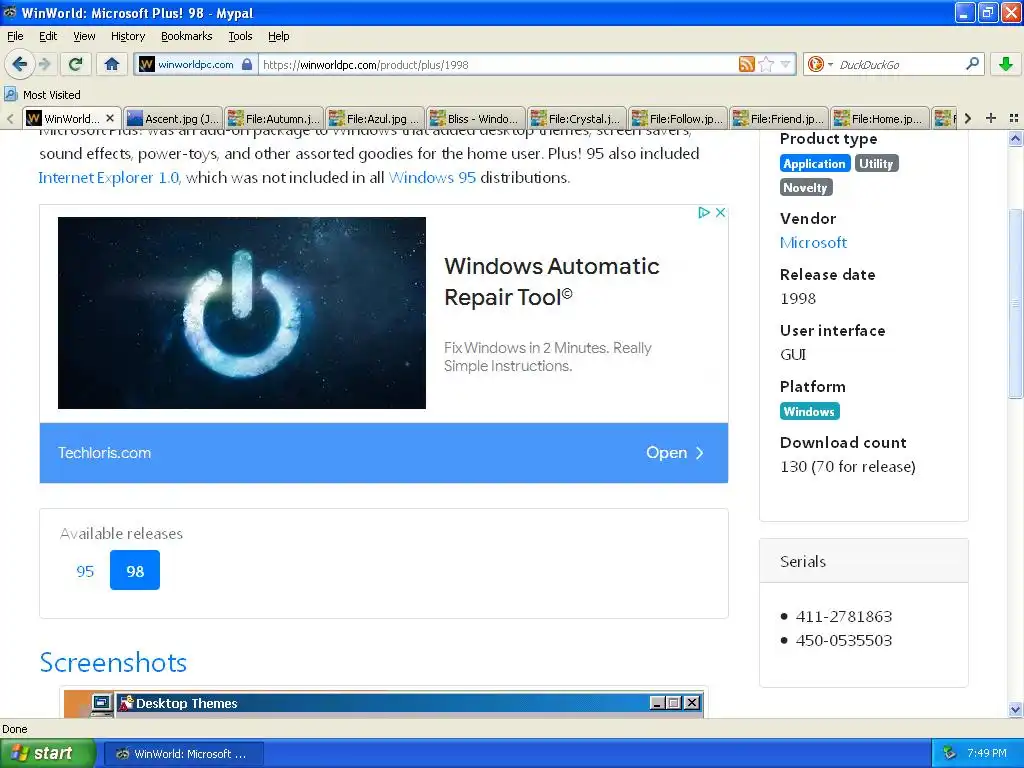Go back to the previous page
This screenshot has width=1024, height=768.
[x=20, y=64]
